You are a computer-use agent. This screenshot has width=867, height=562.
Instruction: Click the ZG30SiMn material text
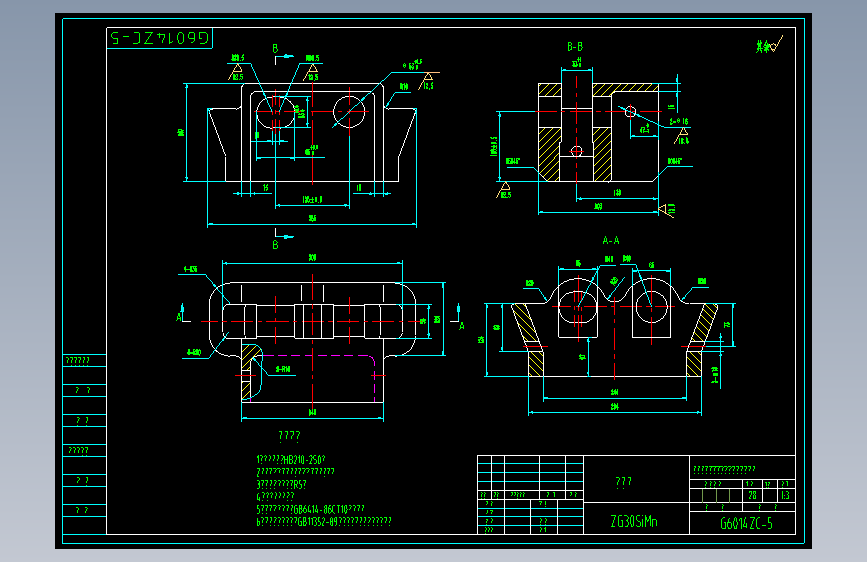coord(634,522)
